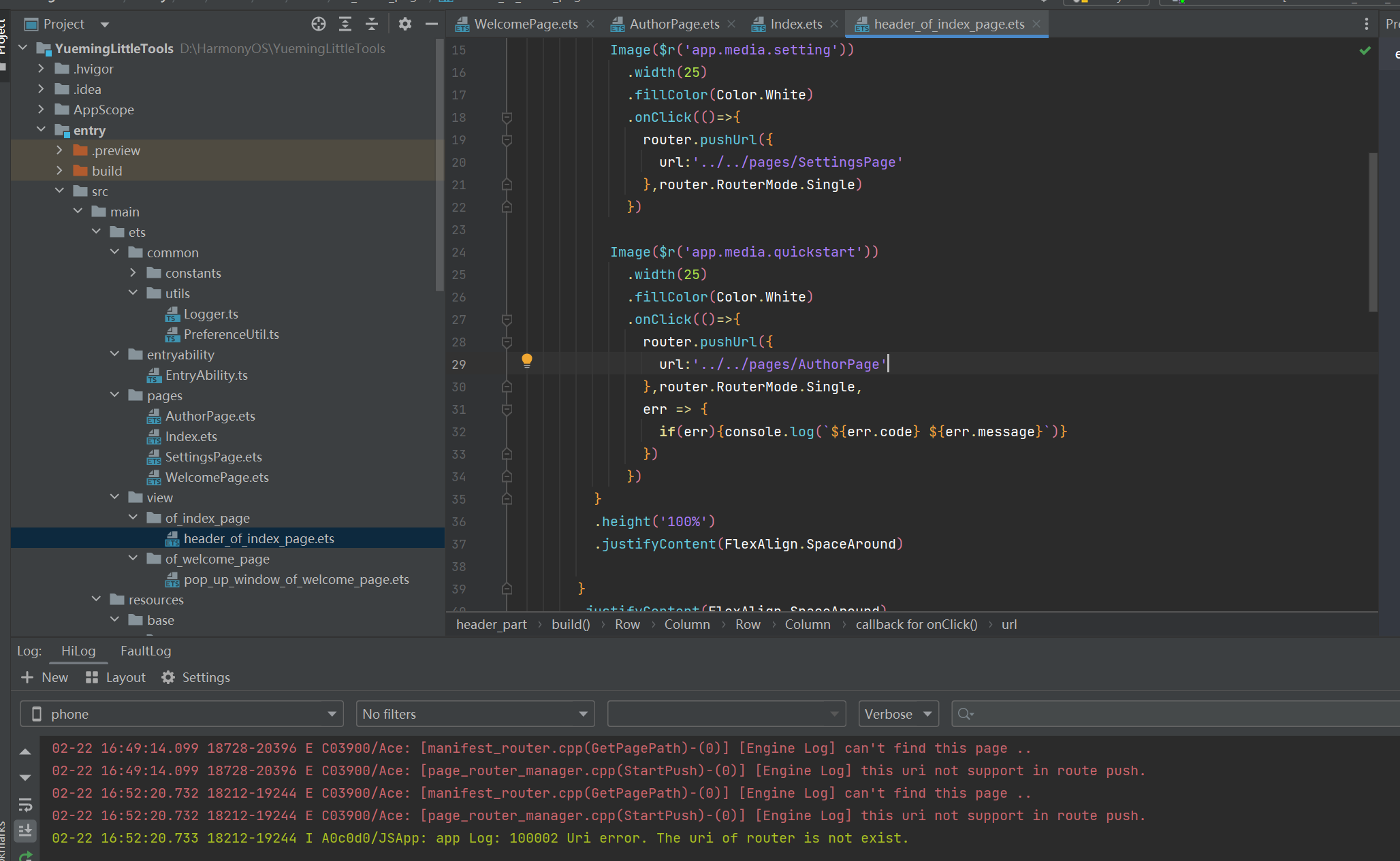The image size is (1400, 861).
Task: Click the log scroll-up arrow icon
Action: (x=25, y=752)
